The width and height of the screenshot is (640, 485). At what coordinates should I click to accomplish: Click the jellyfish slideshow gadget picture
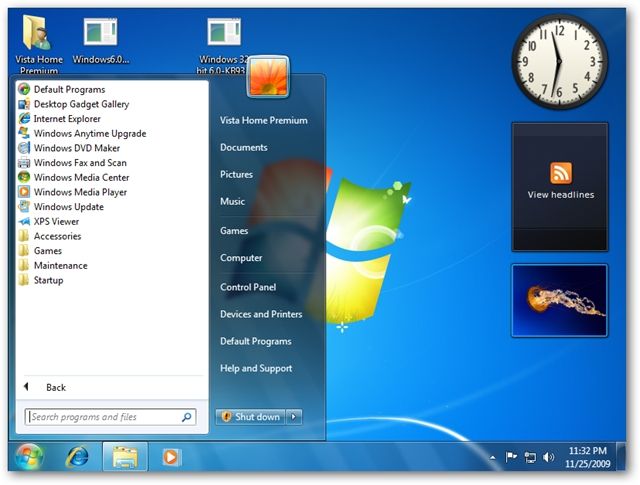pos(560,300)
